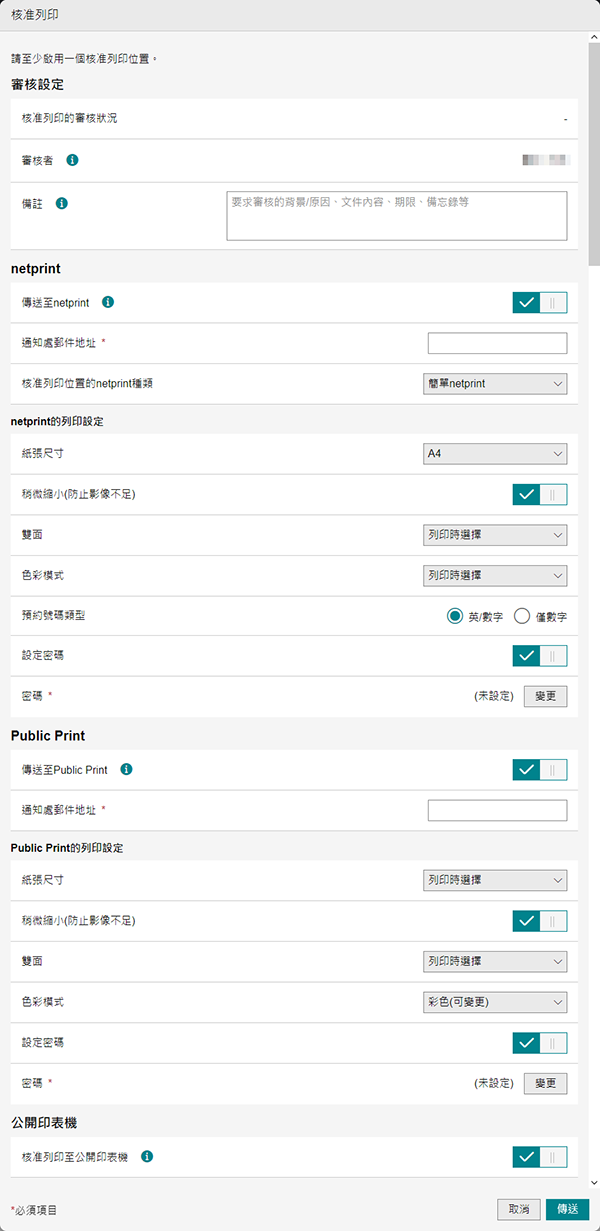Click 變更 button for netprint password
600x1231 pixels.
pyautogui.click(x=545, y=696)
